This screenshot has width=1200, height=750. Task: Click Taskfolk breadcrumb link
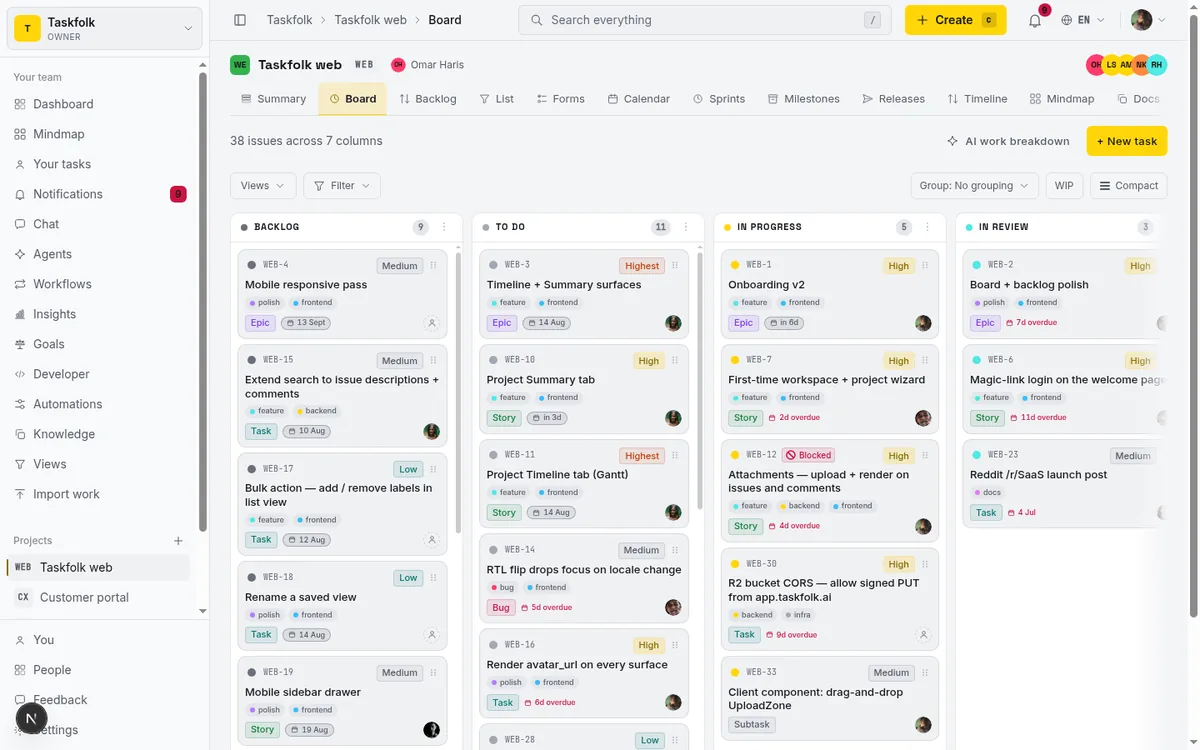[290, 20]
